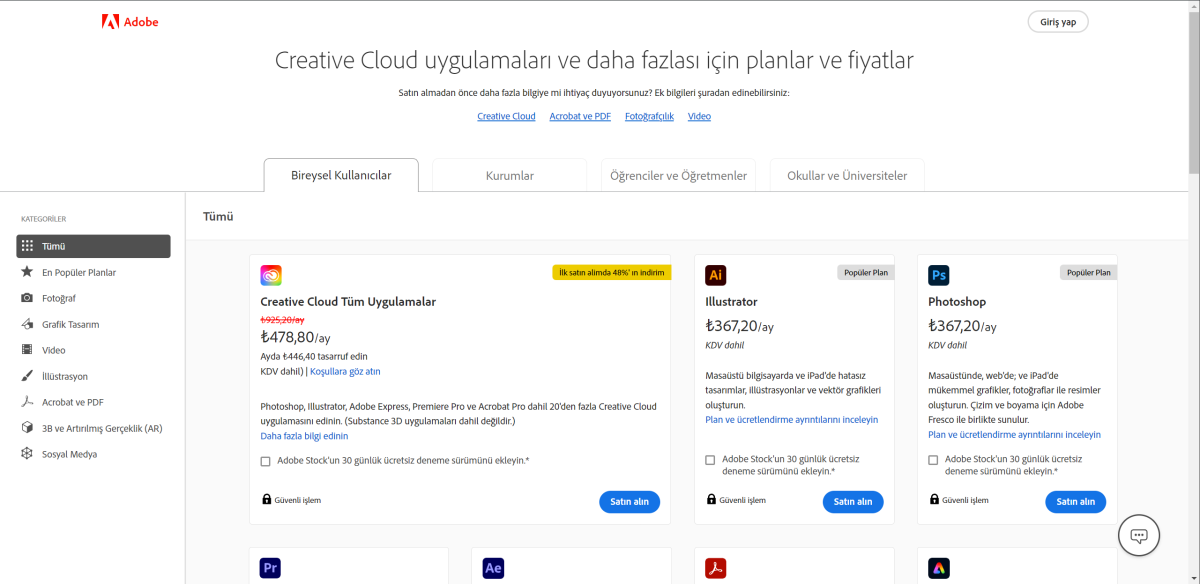Select Sosyal Medya category label
Screen dimensions: 1200x584
[69, 454]
